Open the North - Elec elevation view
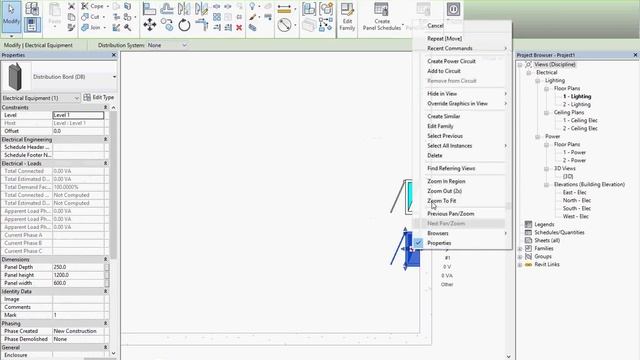Image resolution: width=640 pixels, height=360 pixels. (x=577, y=200)
